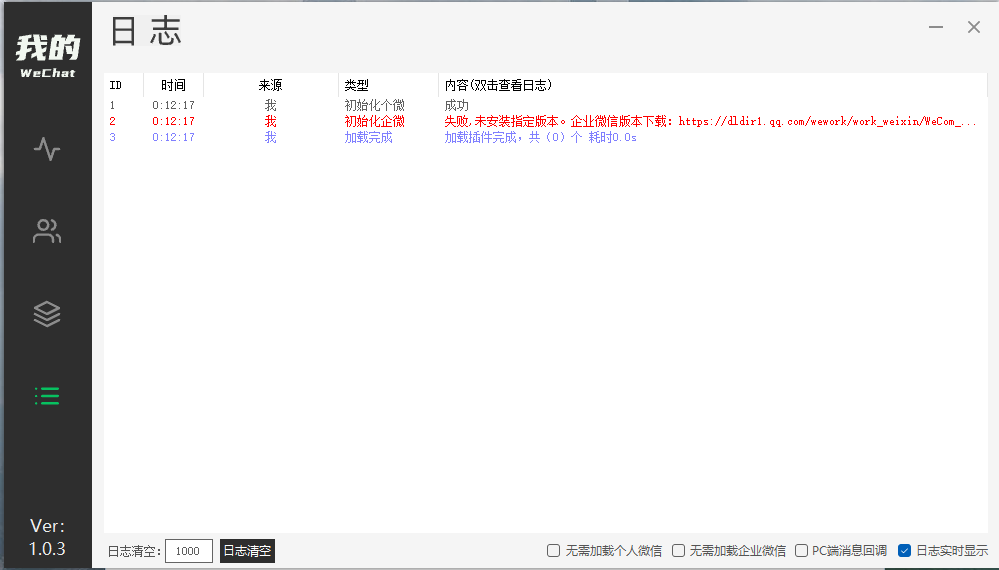The image size is (999, 570).
Task: Open the contacts people sidebar icon
Action: [x=47, y=232]
